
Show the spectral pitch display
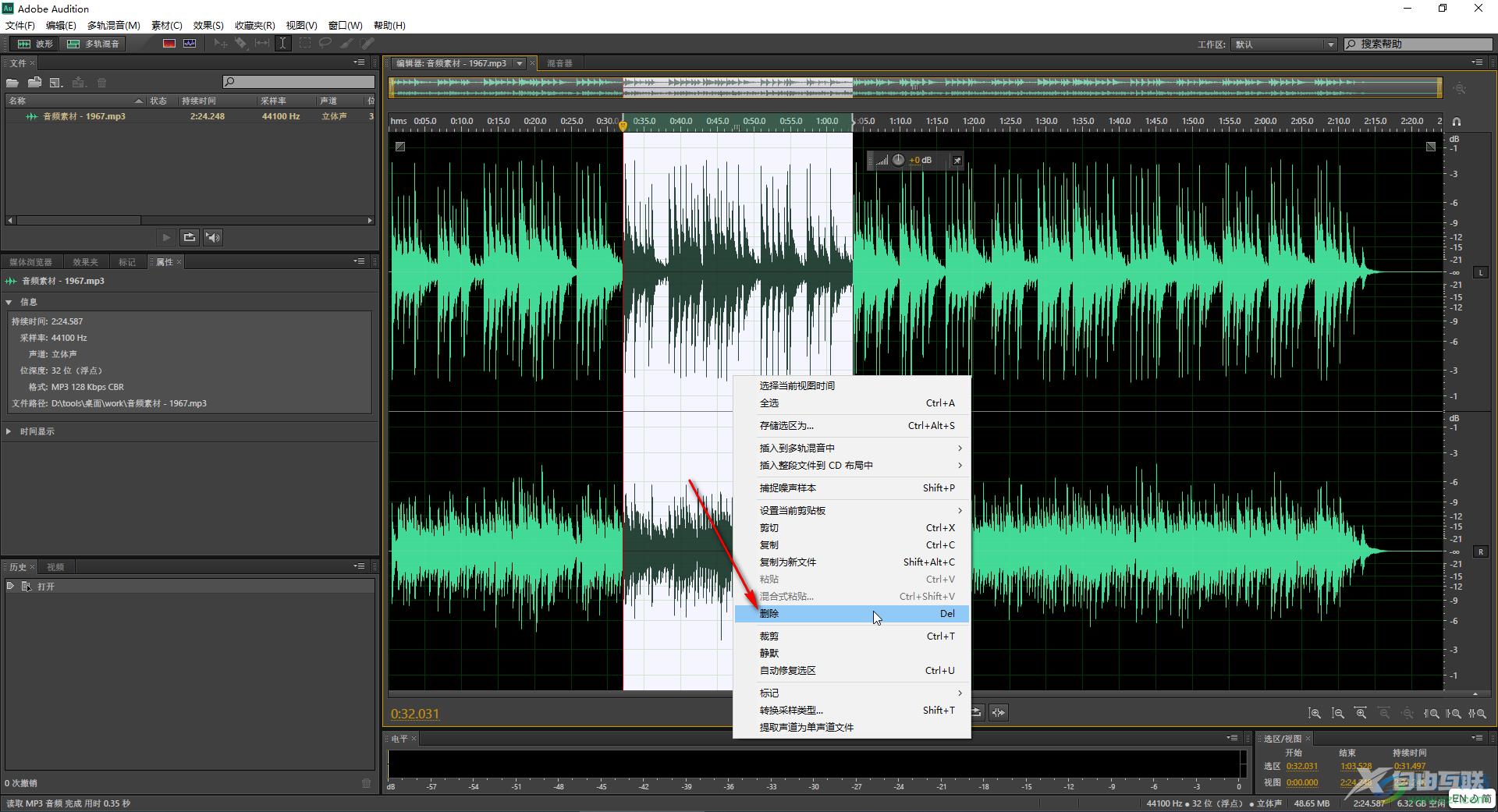tap(190, 44)
